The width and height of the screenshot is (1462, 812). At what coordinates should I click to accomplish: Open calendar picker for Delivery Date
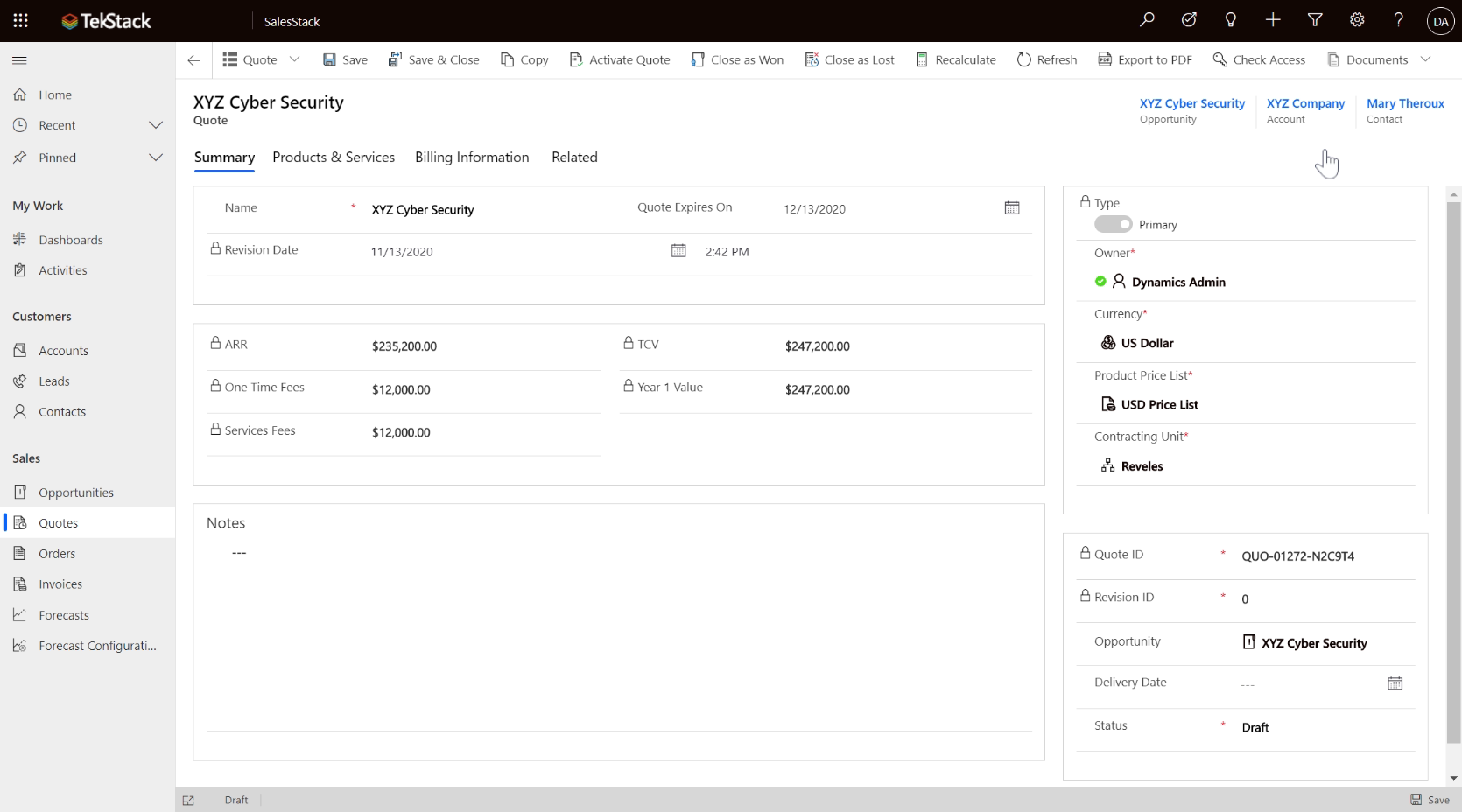click(1395, 682)
